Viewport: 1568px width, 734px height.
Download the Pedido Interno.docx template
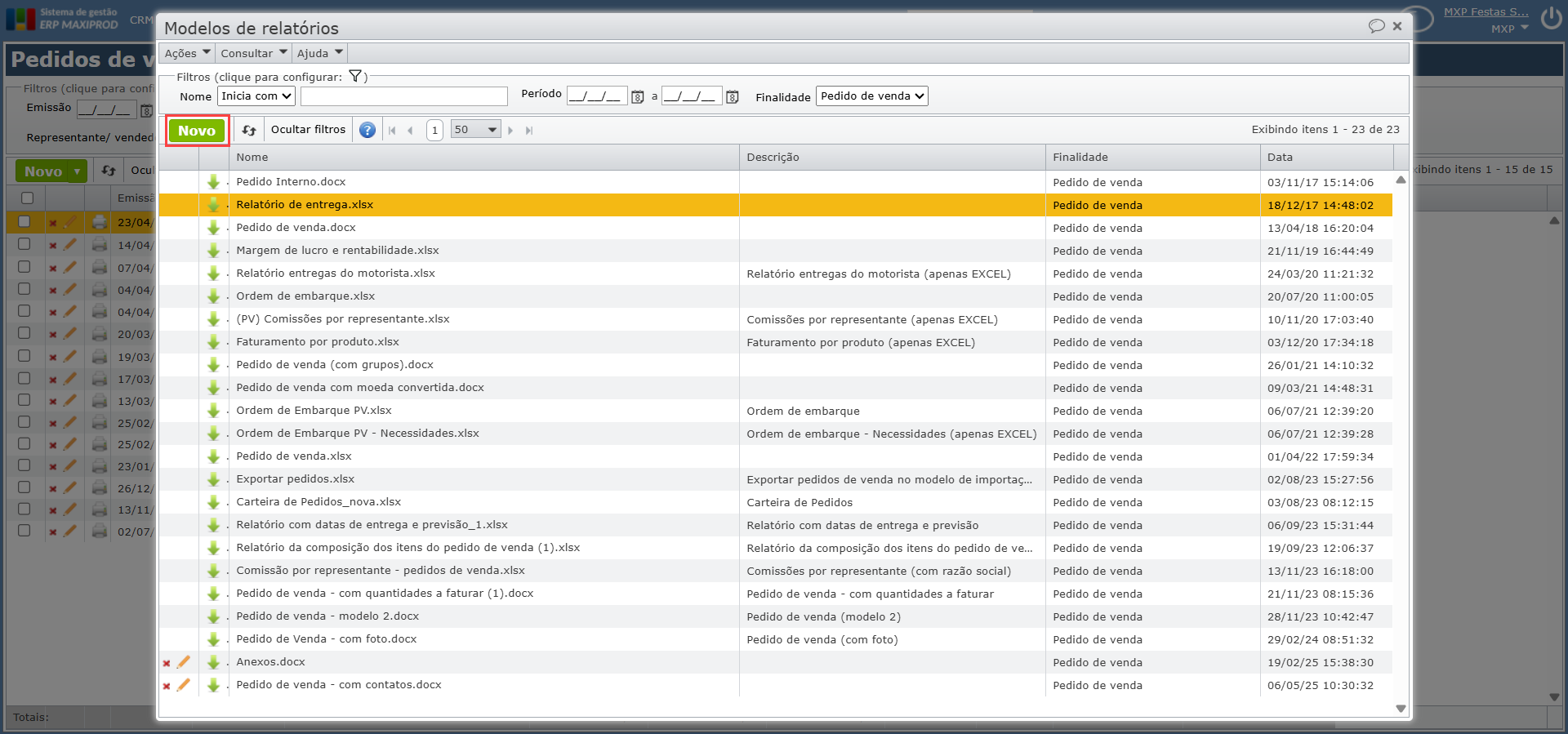click(214, 182)
